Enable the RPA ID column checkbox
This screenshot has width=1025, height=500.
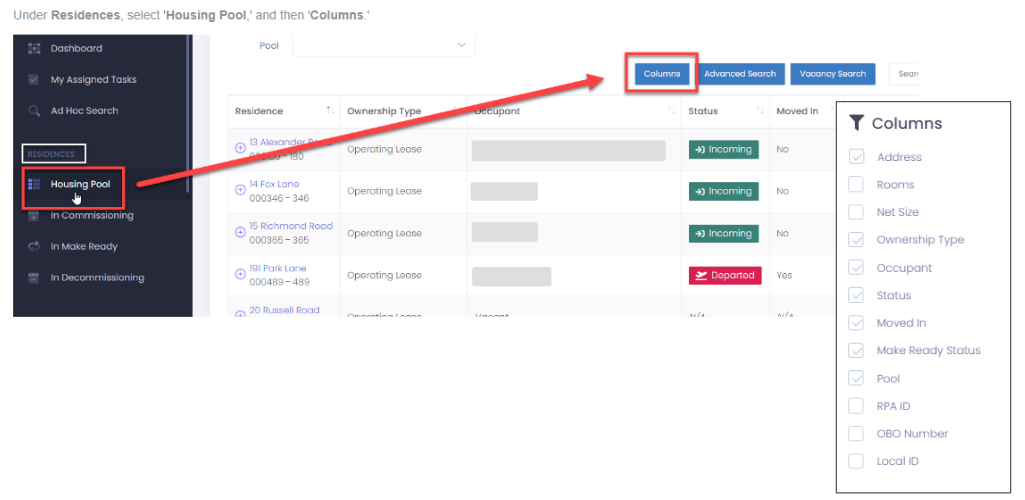[x=856, y=406]
